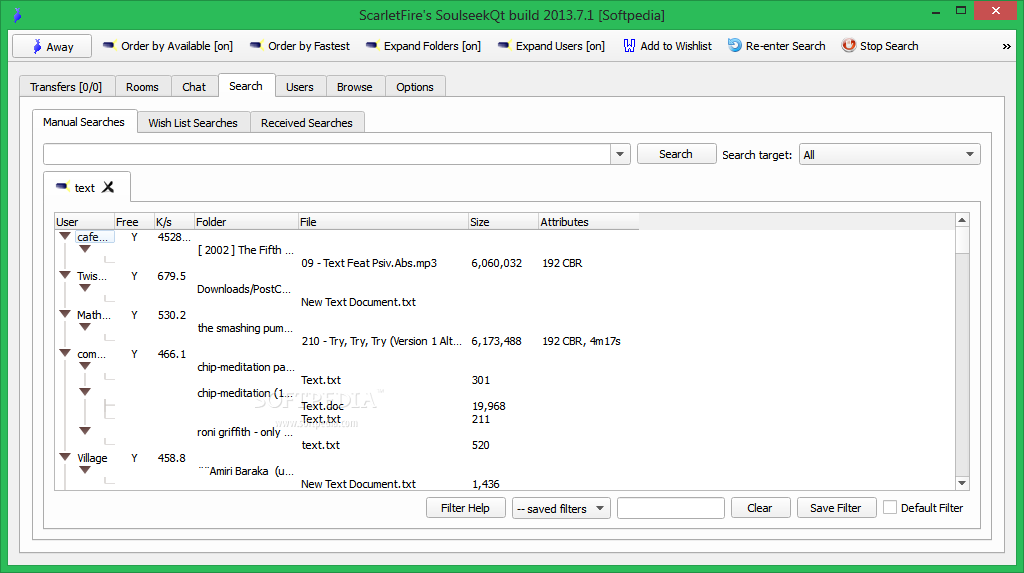Switch to the Chat tab

click(194, 87)
